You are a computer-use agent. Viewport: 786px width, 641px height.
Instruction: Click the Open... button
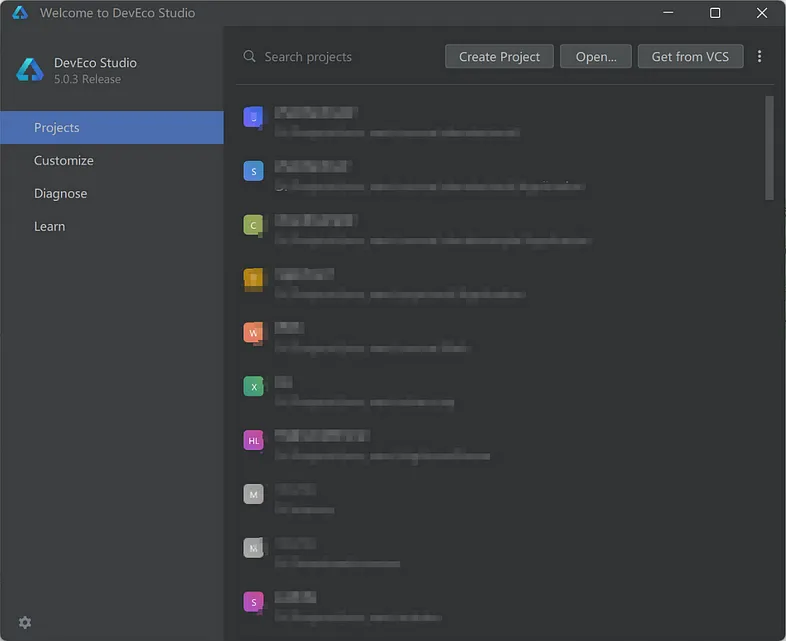click(596, 57)
